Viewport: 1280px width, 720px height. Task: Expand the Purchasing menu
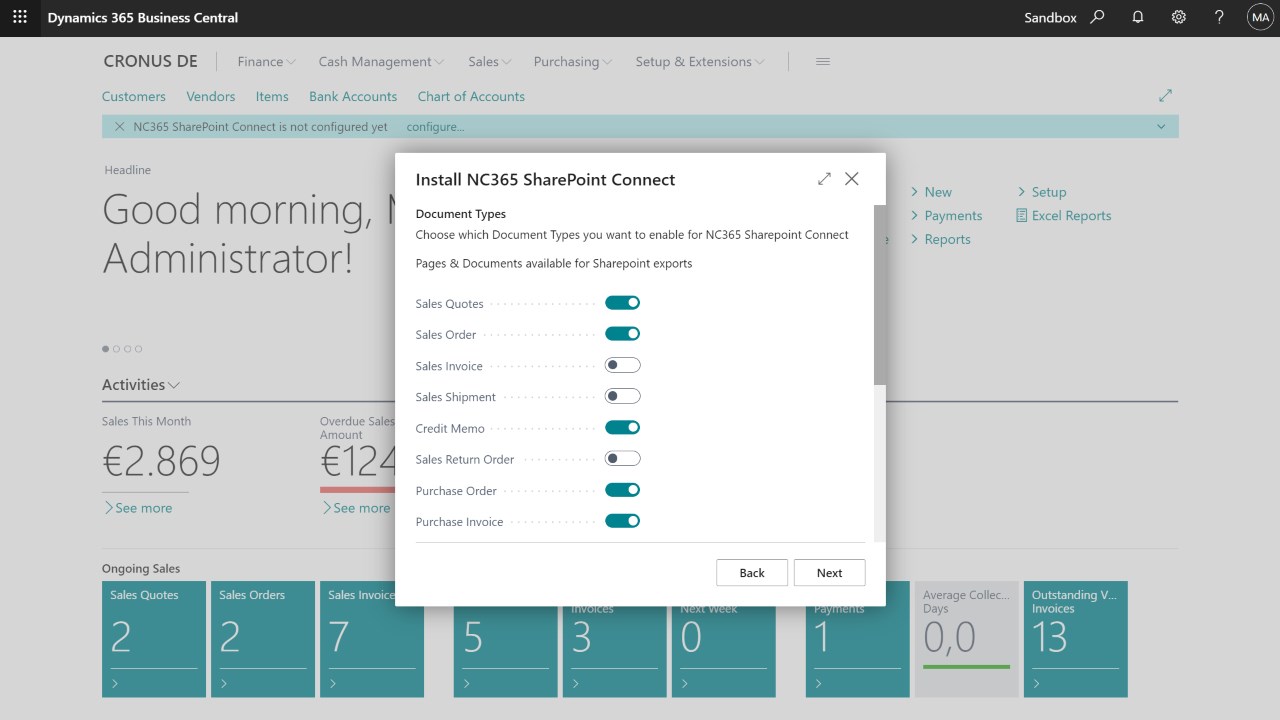[573, 62]
